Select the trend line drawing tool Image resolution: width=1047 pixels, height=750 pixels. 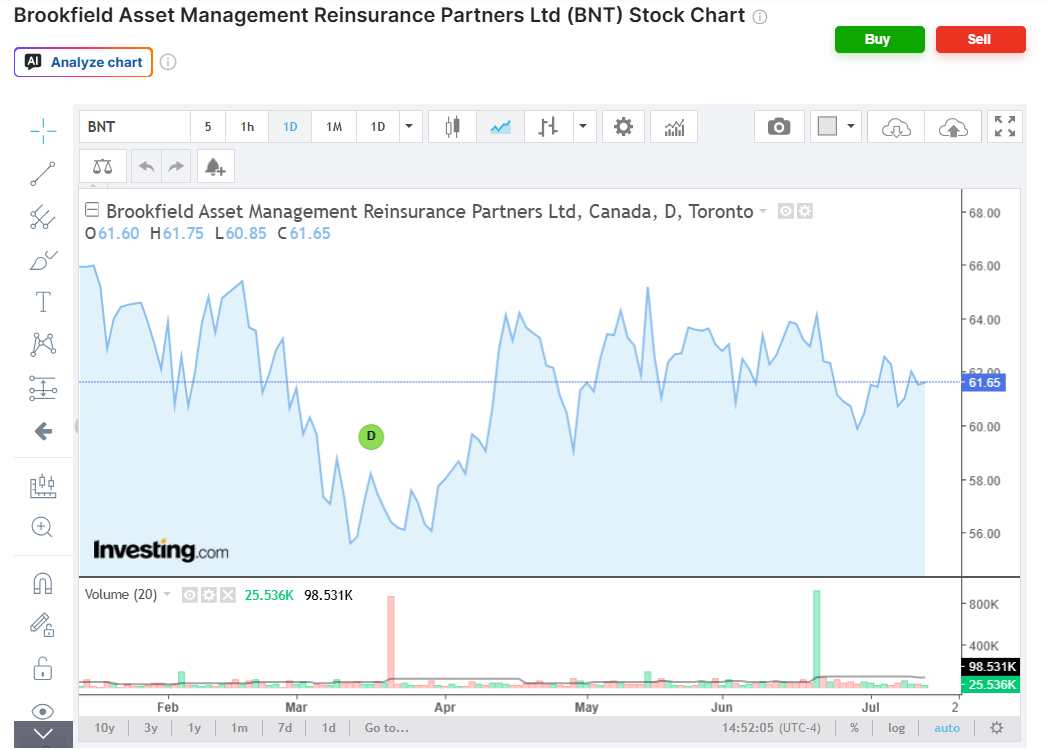tap(43, 174)
